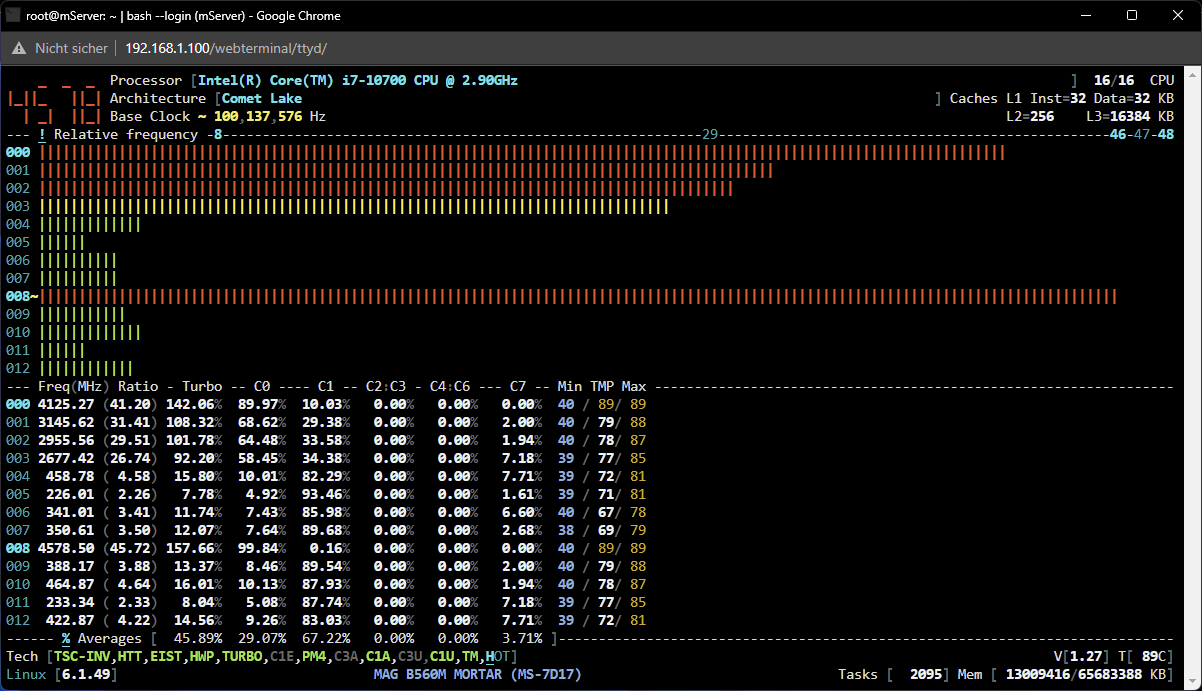This screenshot has width=1202, height=691.
Task: Click the 'MAG B560M MORTAR (MS-7D17)' board name
Action: coord(478,674)
